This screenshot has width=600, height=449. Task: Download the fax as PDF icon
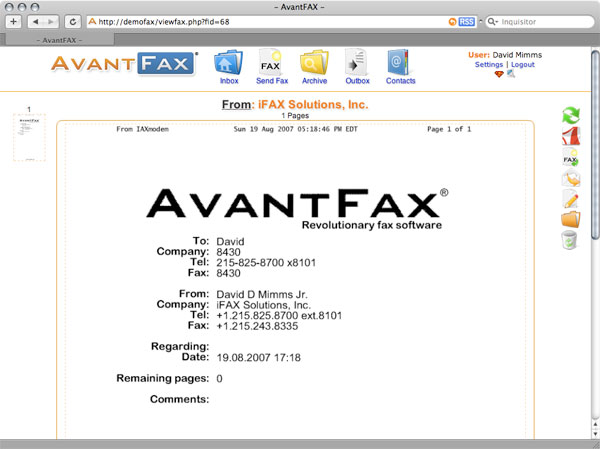click(571, 136)
